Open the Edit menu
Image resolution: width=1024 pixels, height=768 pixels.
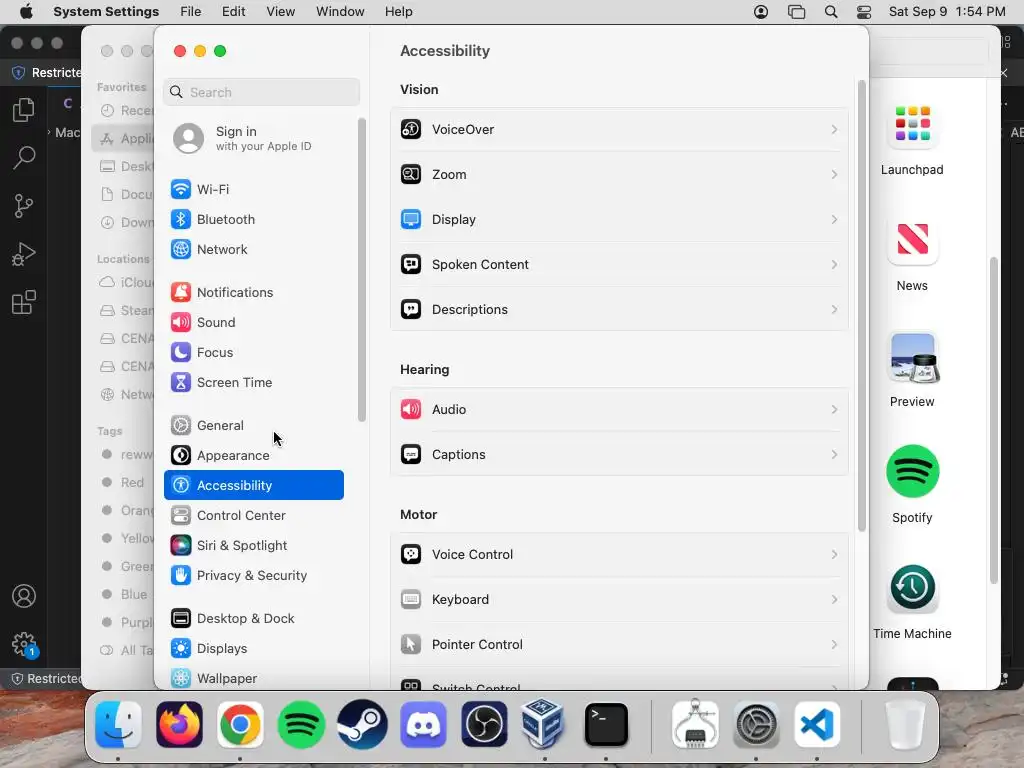(x=233, y=12)
